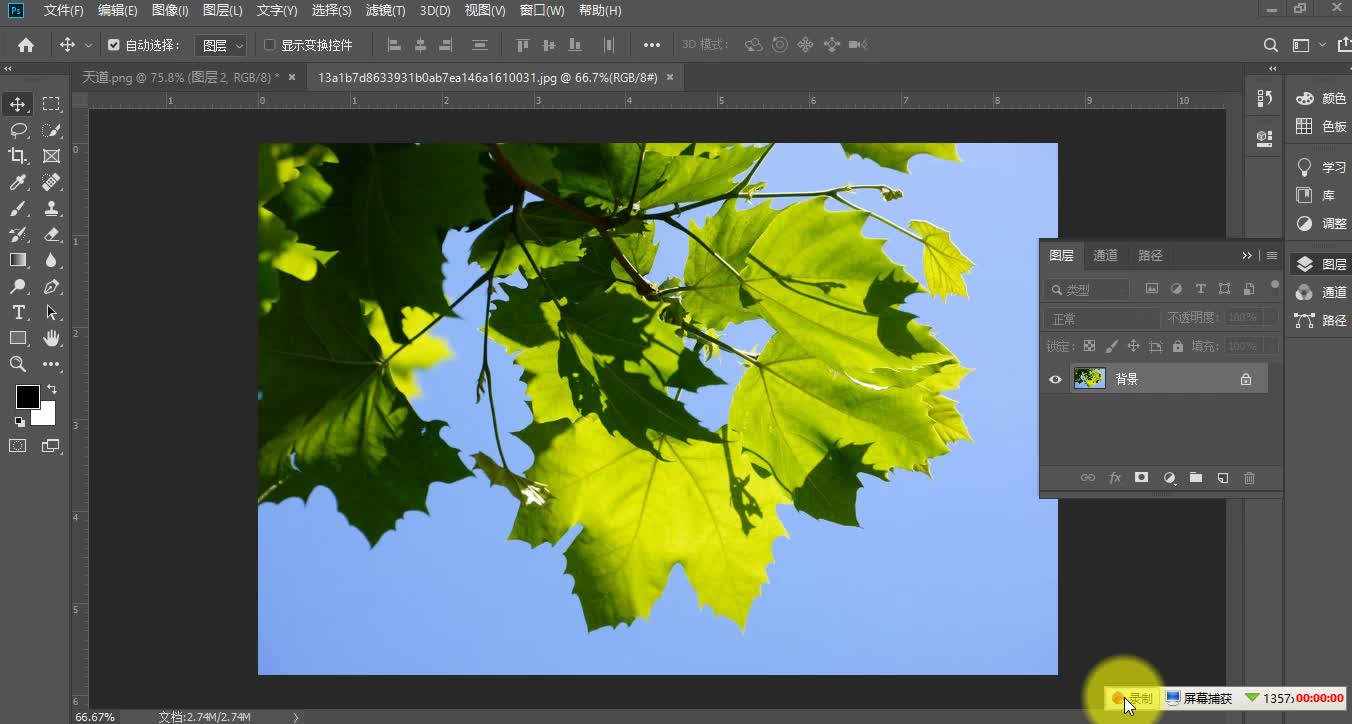Open the 图像(I) menu
Image resolution: width=1352 pixels, height=724 pixels.
170,10
